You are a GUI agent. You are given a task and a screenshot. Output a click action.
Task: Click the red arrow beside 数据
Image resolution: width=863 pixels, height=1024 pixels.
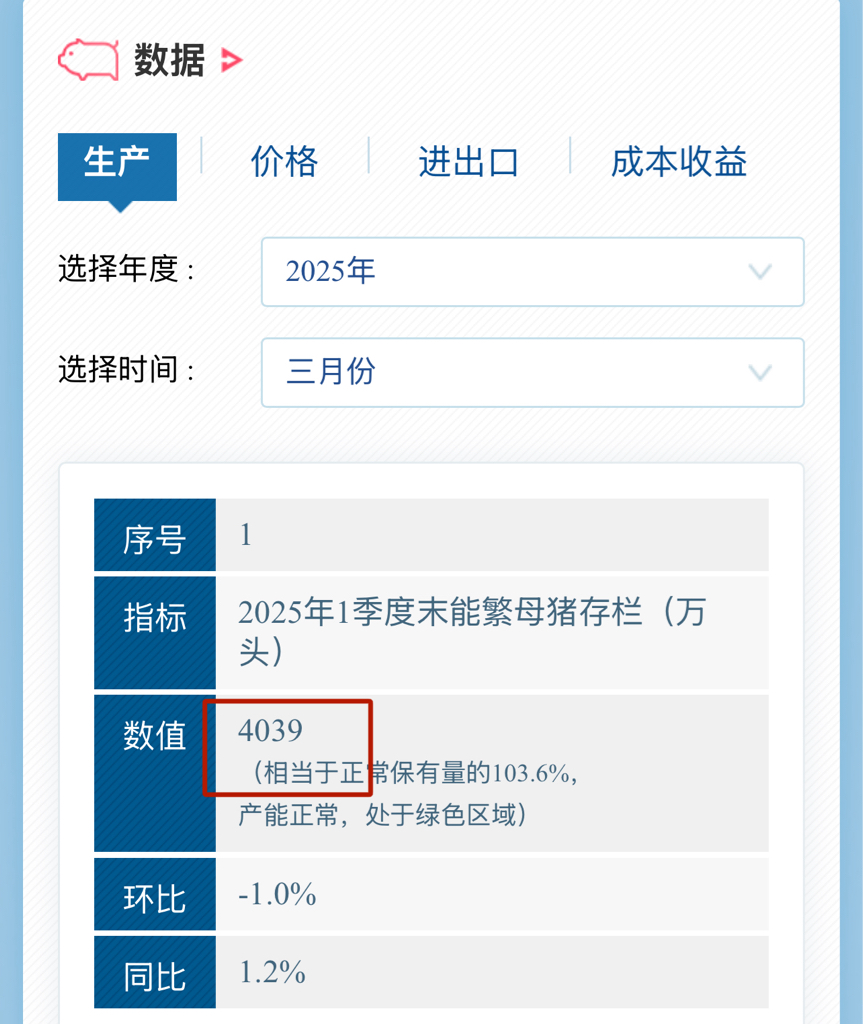point(232,60)
